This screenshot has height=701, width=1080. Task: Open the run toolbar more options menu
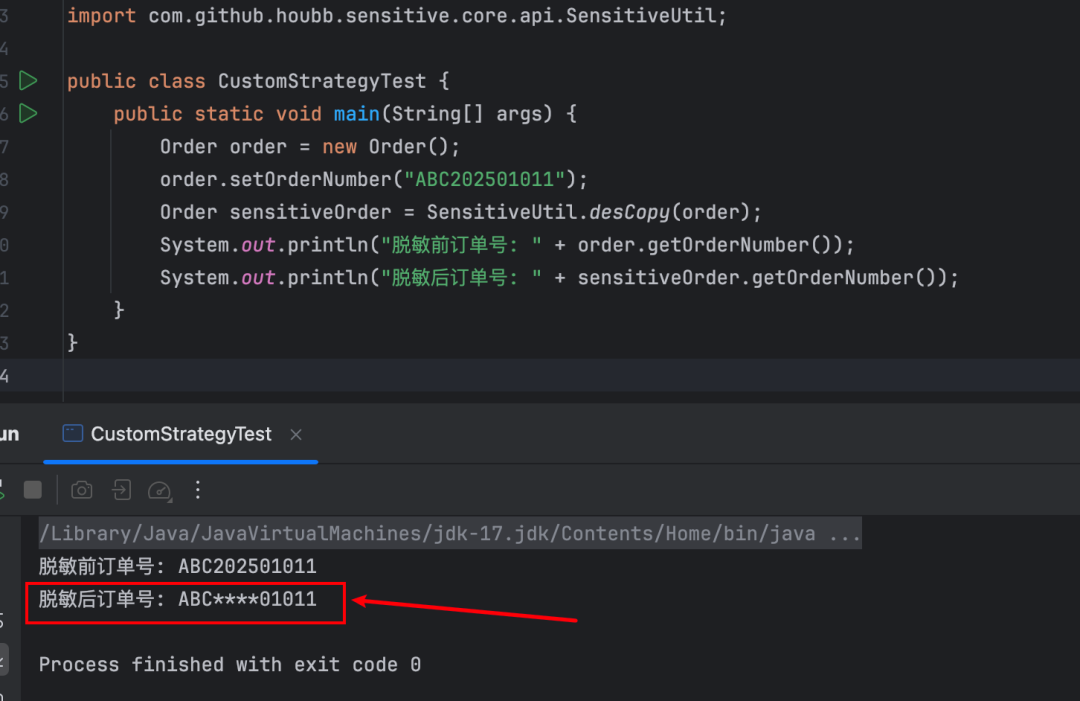click(x=198, y=490)
